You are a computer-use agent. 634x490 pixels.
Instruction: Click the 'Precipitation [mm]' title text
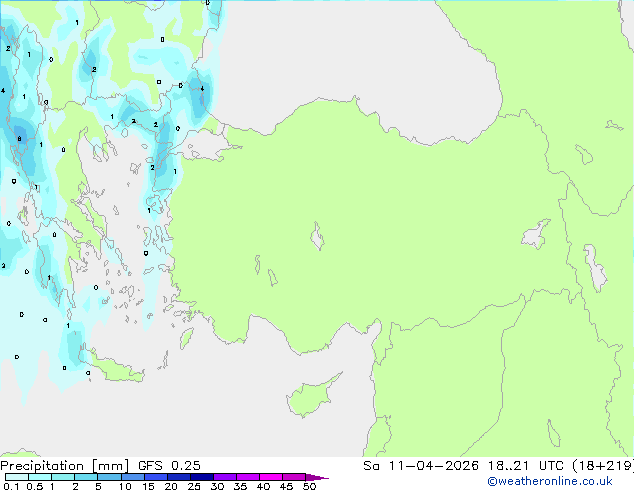(64, 466)
